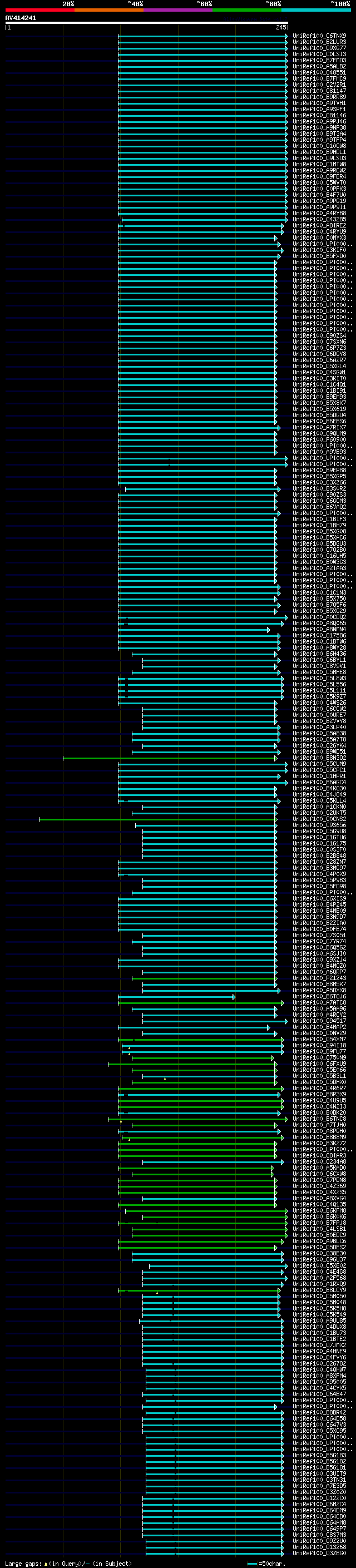Open hit UniRef100_B7FMD3

[x=319, y=60]
